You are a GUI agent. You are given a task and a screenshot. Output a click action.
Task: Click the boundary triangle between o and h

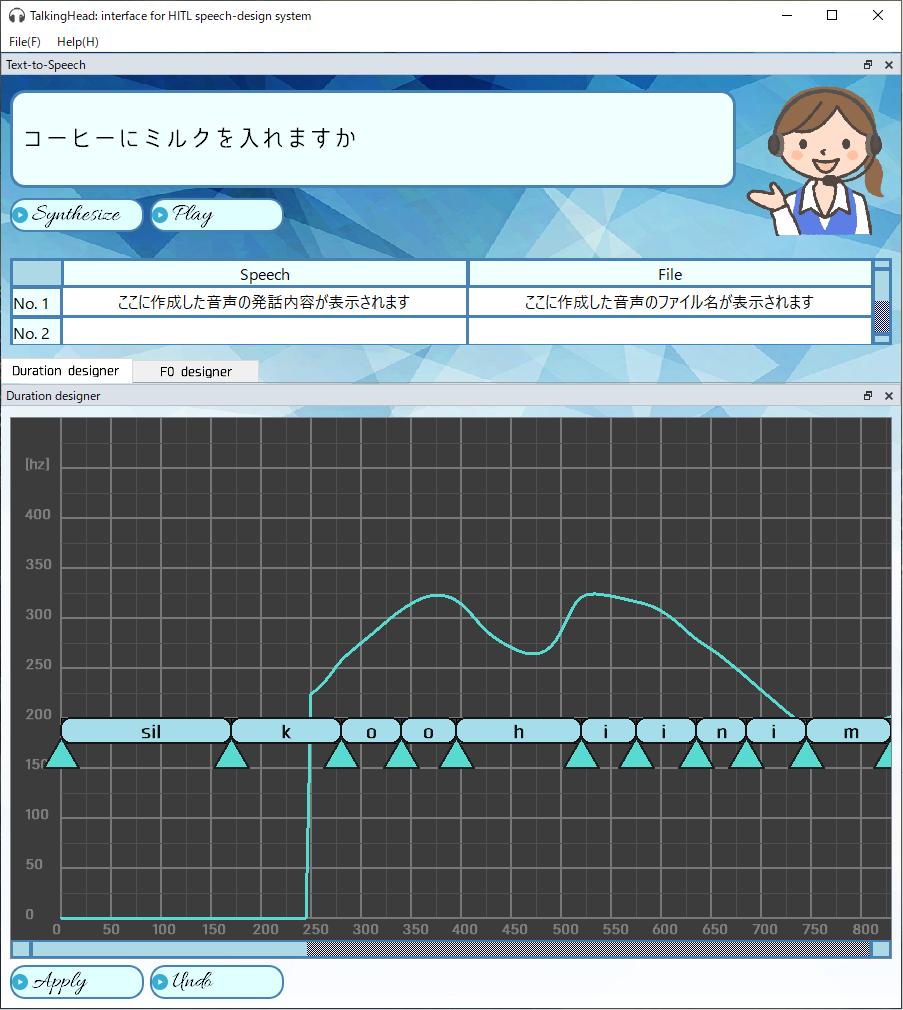(456, 756)
